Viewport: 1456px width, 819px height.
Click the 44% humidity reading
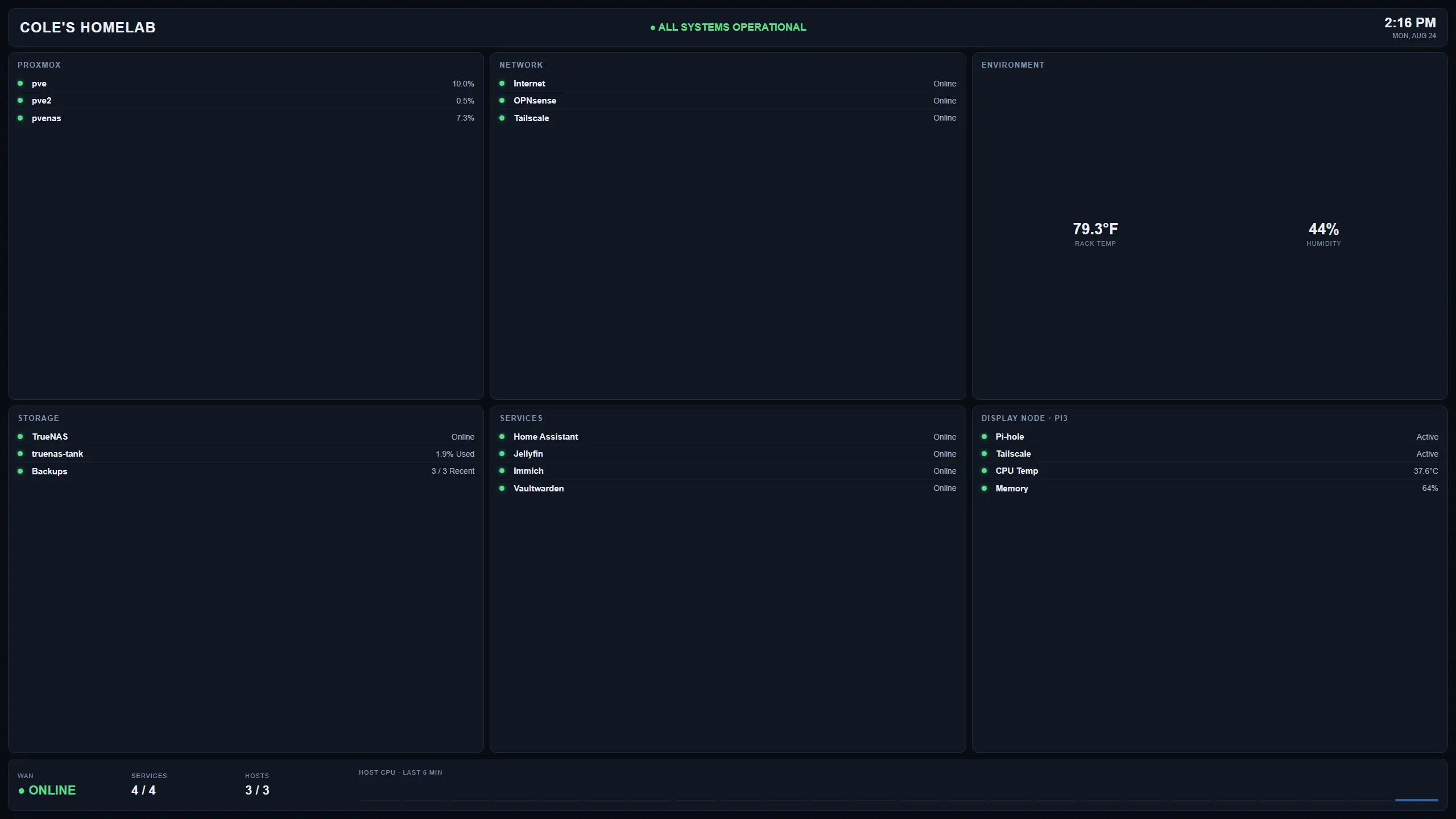[x=1323, y=229]
